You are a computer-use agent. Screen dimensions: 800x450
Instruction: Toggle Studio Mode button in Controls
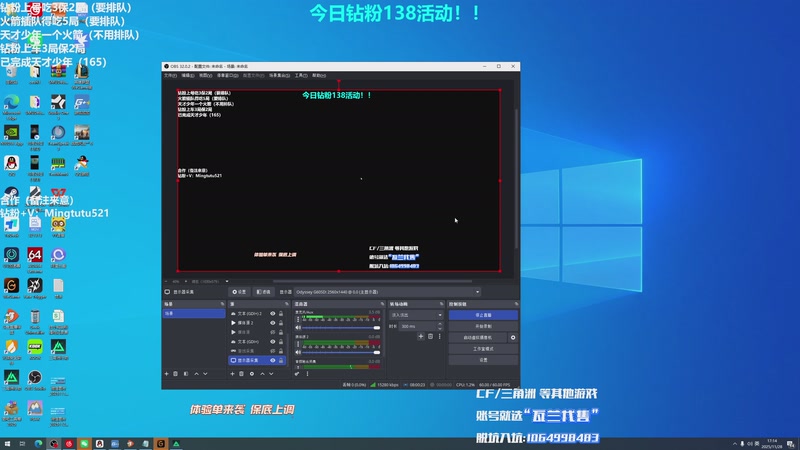483,349
